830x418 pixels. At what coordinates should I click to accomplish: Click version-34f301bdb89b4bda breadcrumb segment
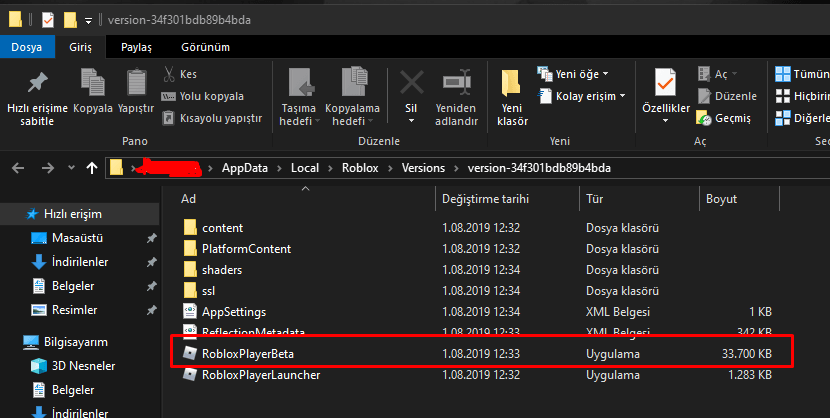pos(539,168)
